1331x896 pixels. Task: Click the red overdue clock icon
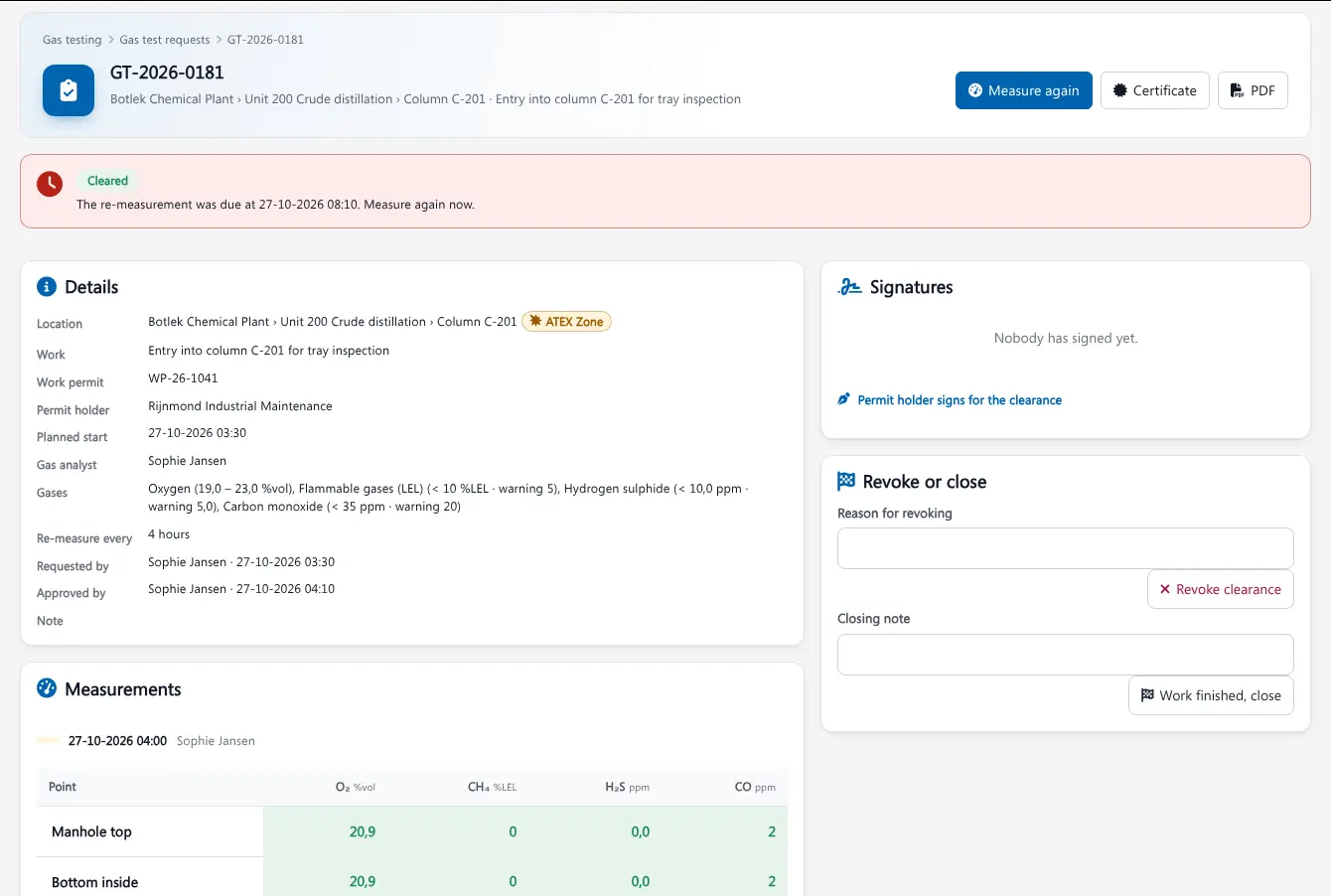pos(50,183)
